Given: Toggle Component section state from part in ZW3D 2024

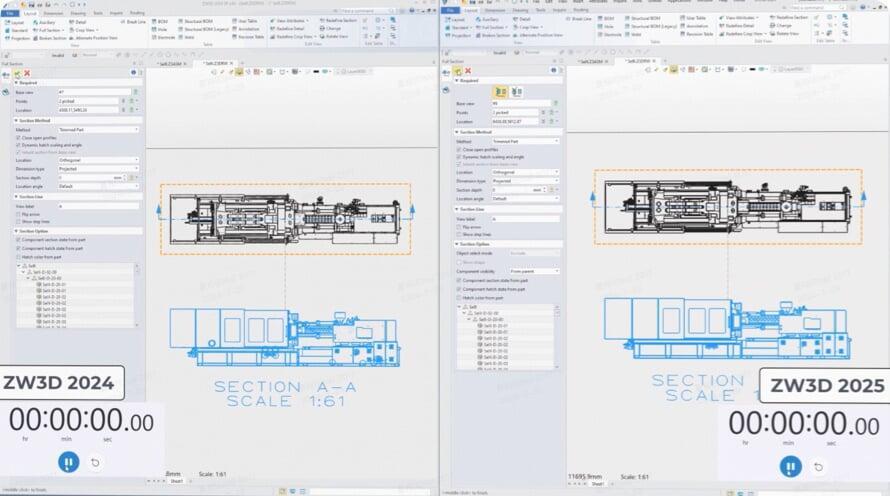Looking at the screenshot, I should point(19,239).
